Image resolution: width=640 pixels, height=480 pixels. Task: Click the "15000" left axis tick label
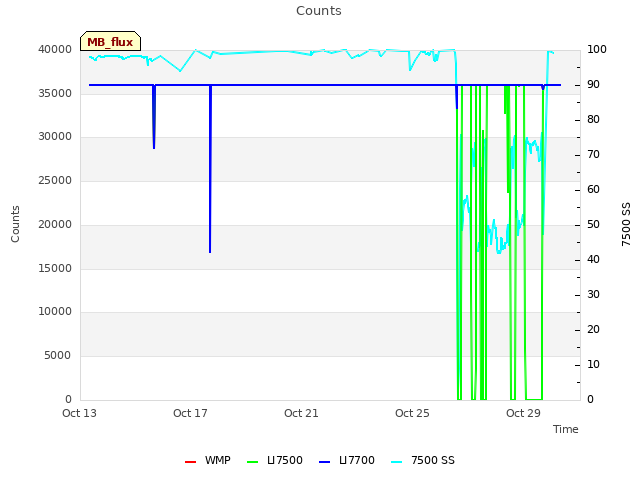click(x=55, y=269)
